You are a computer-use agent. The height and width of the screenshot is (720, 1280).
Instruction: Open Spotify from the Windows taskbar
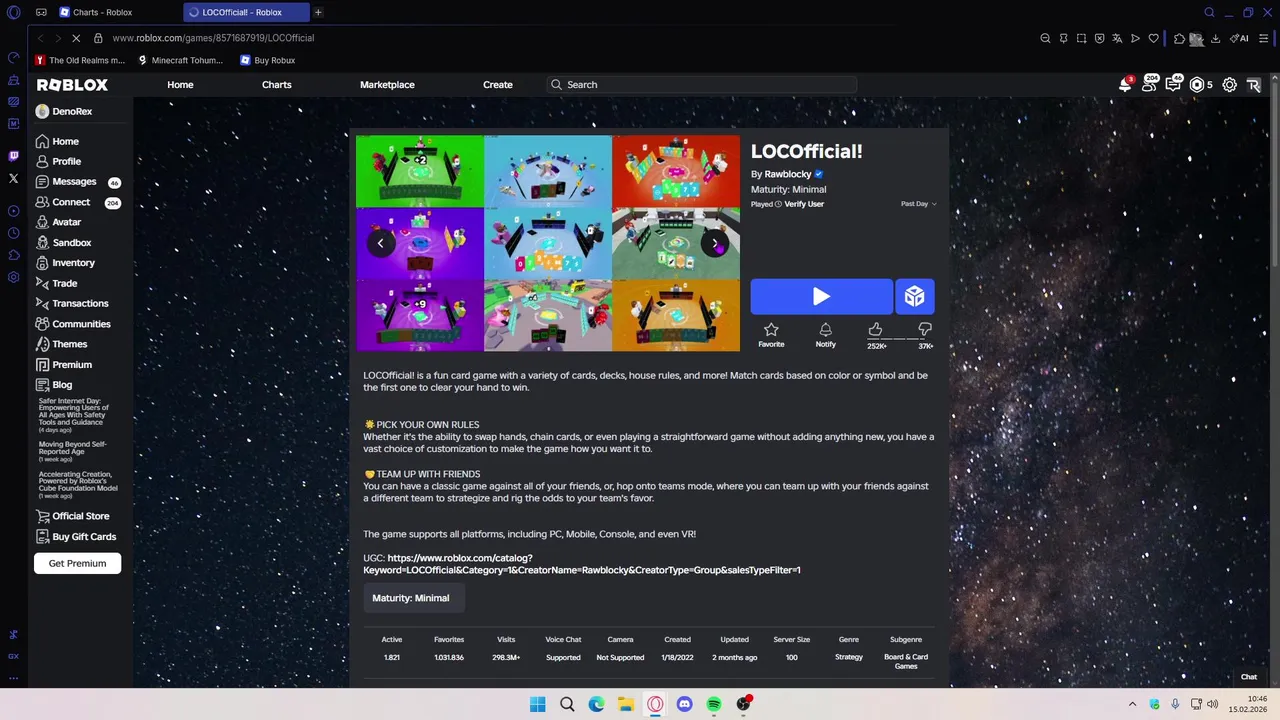pos(714,704)
